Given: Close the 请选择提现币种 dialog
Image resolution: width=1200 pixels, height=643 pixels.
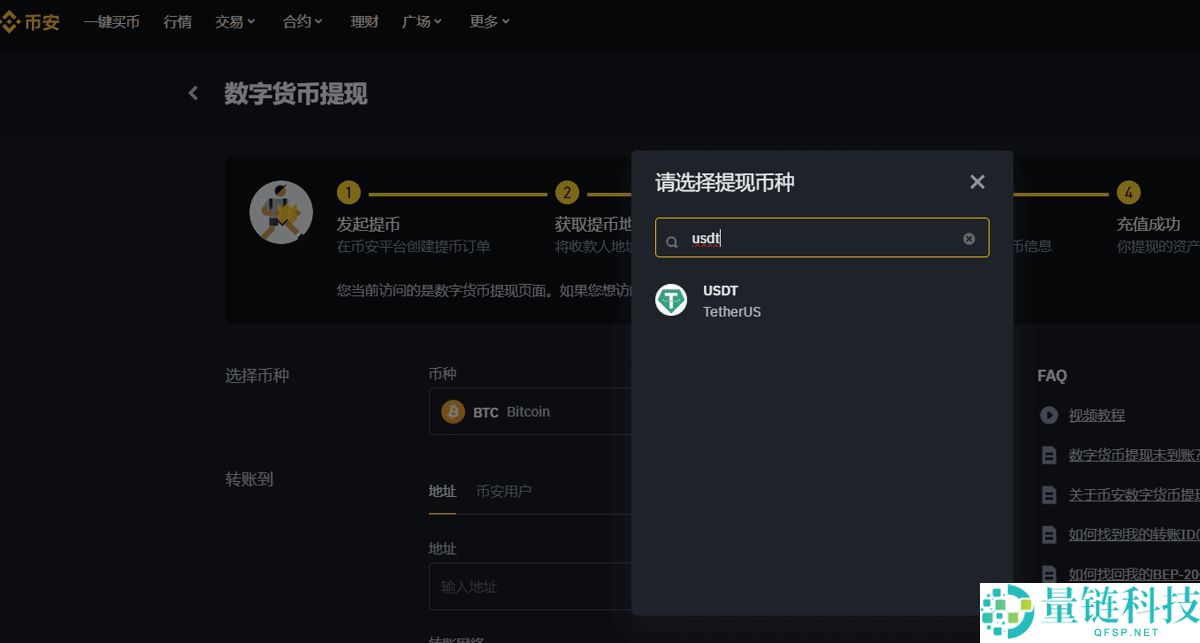Looking at the screenshot, I should coord(976,181).
